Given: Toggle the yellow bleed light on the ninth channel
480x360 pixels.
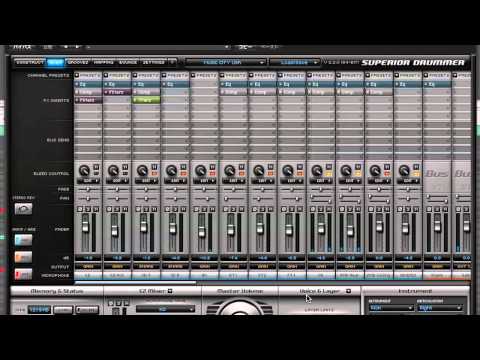Looking at the screenshot, I should 329,174.
